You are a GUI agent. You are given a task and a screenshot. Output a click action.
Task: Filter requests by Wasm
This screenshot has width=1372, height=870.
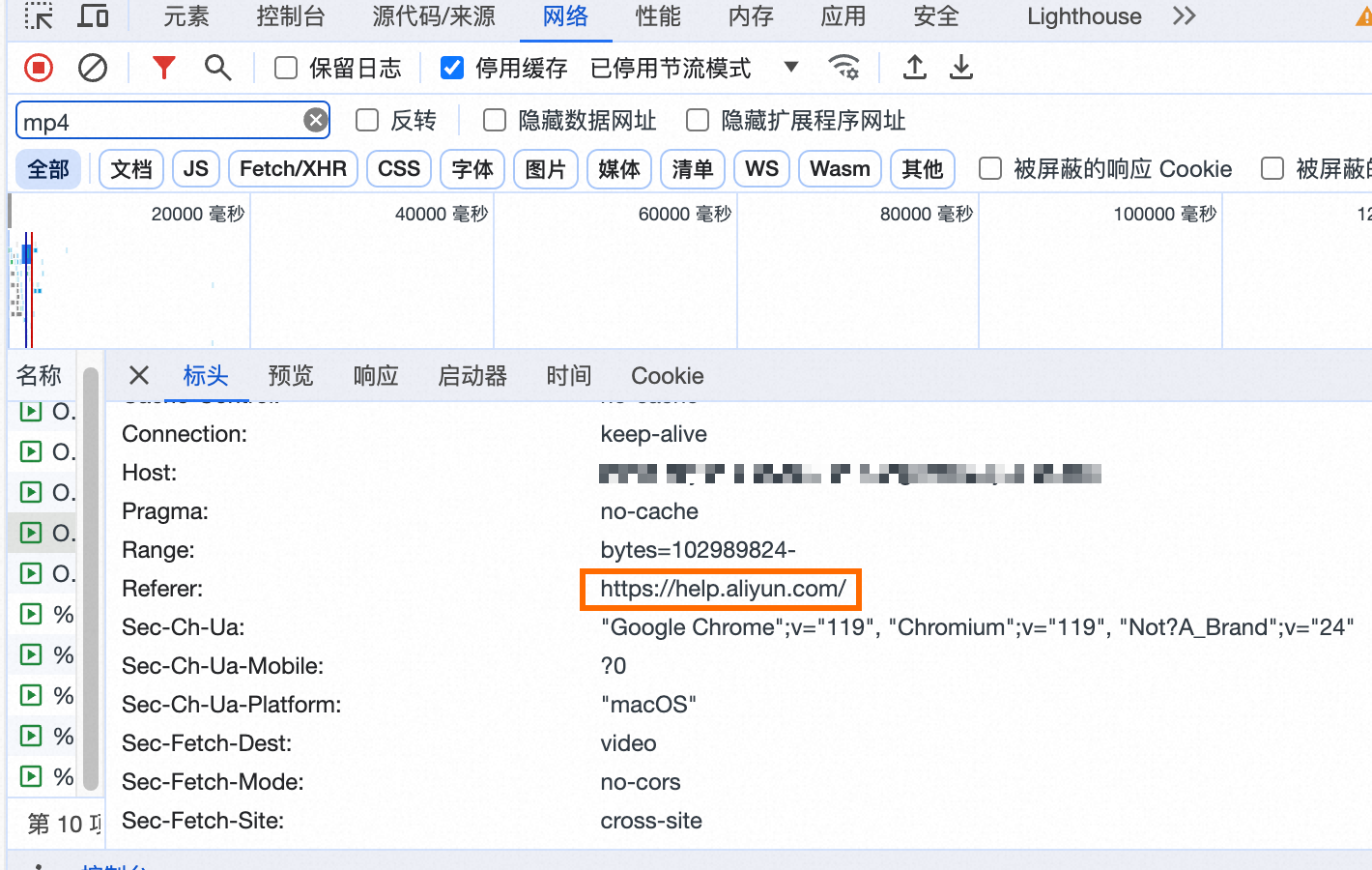point(840,169)
